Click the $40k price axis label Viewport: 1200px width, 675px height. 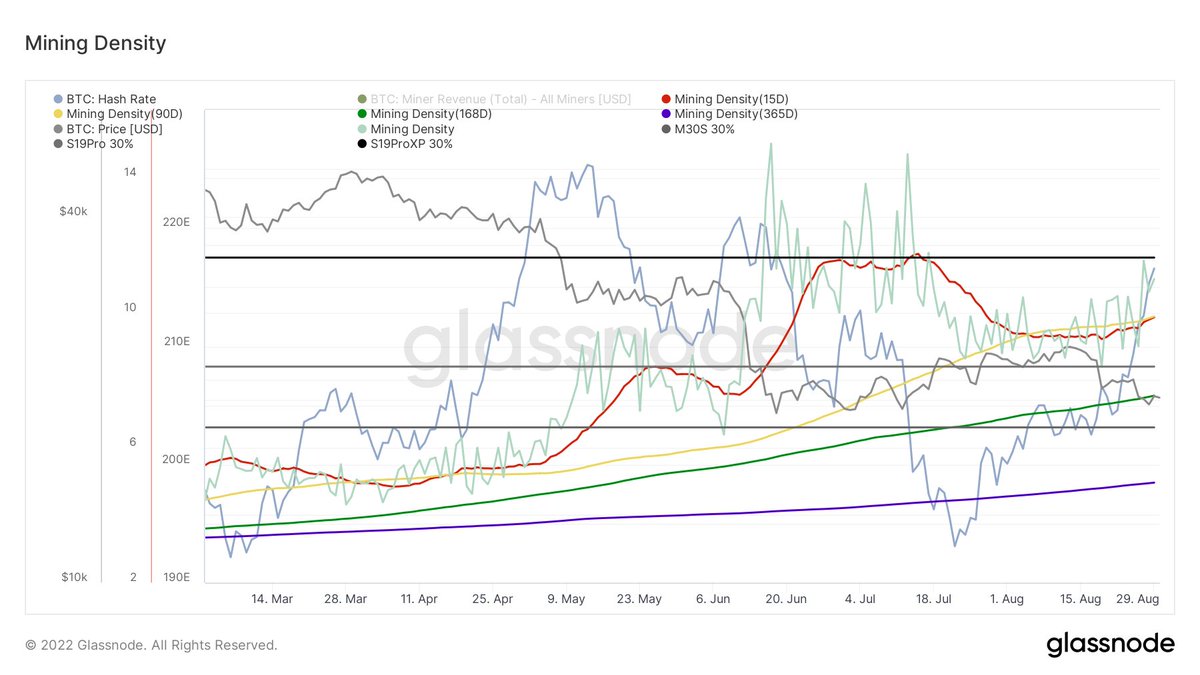[73, 211]
